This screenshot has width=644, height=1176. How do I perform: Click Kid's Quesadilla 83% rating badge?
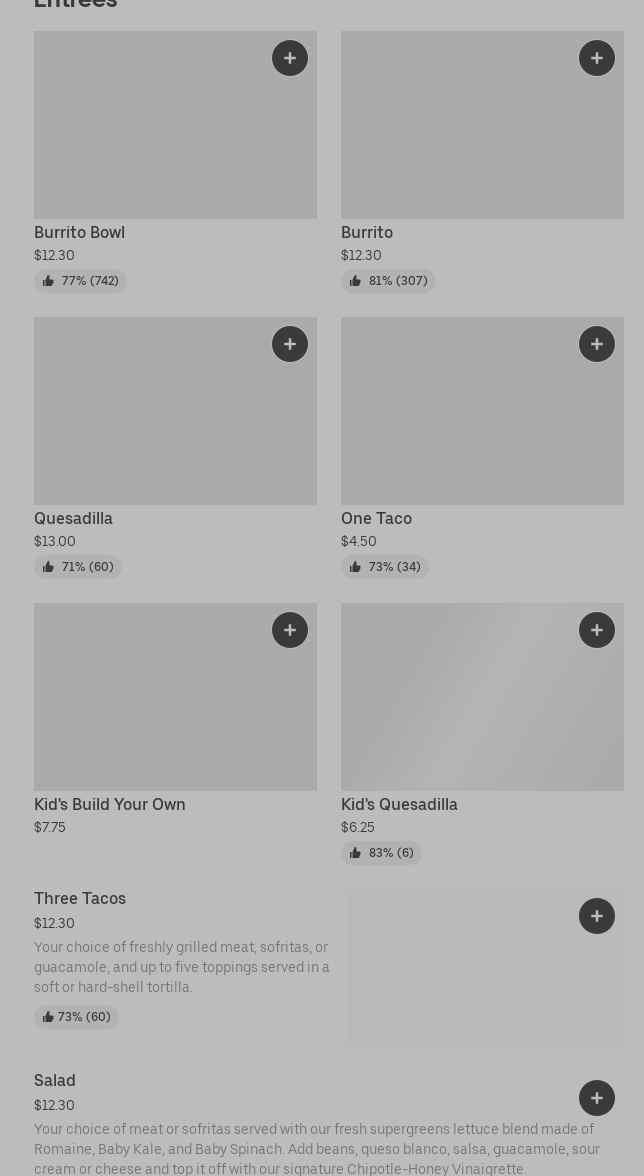click(x=381, y=853)
